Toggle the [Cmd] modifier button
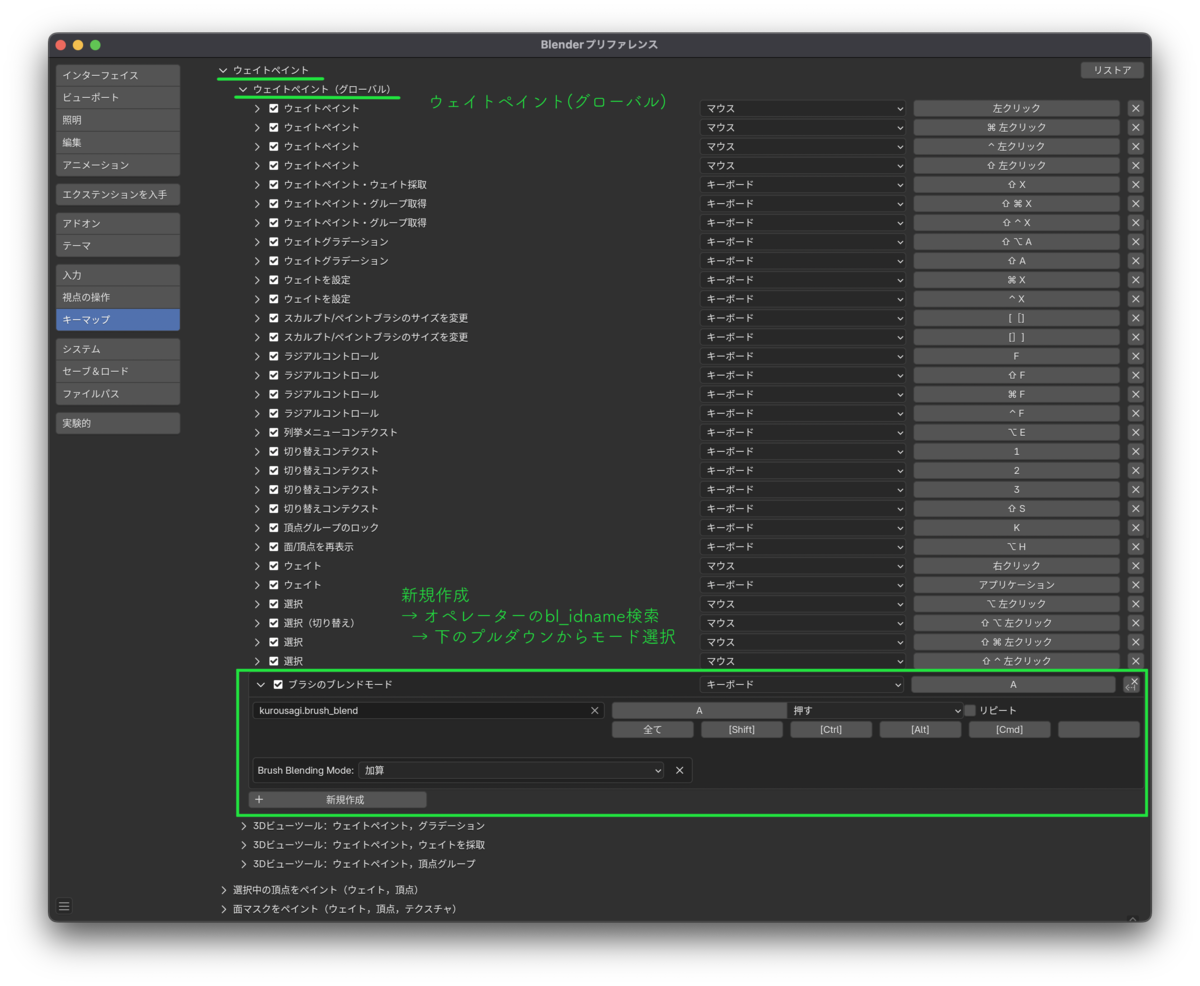The width and height of the screenshot is (1200, 986). 1010,730
